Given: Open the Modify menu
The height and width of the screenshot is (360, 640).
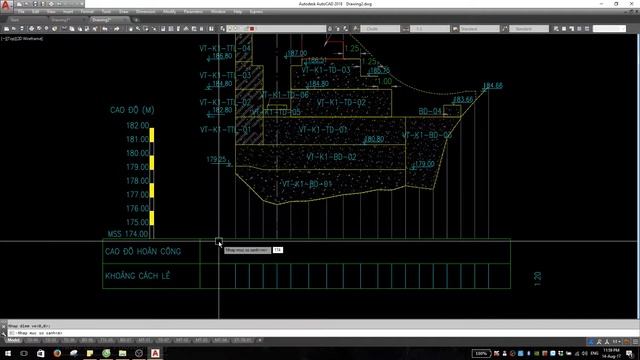Looking at the screenshot, I should [x=169, y=12].
